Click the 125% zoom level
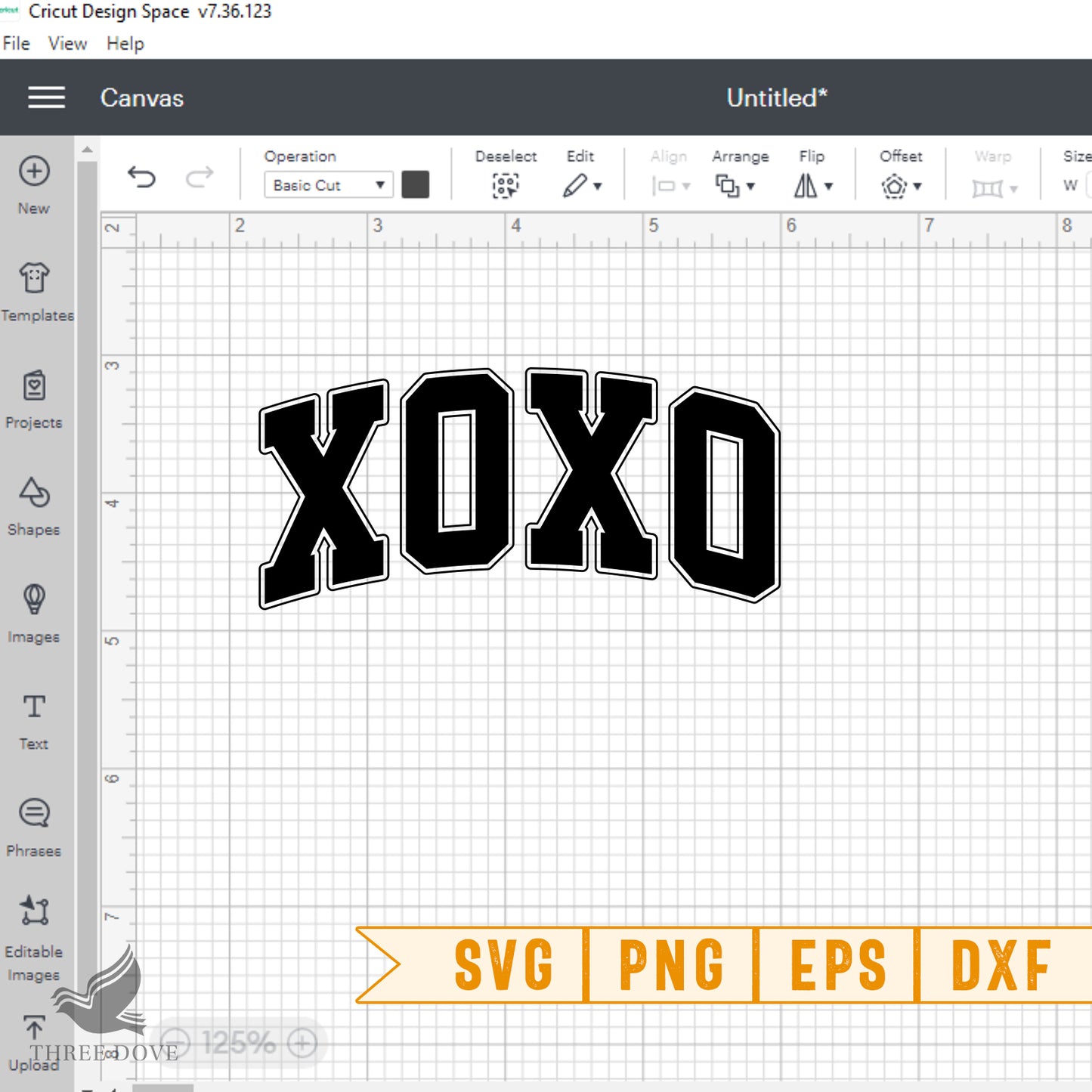Viewport: 1092px width, 1092px height. [x=239, y=1044]
